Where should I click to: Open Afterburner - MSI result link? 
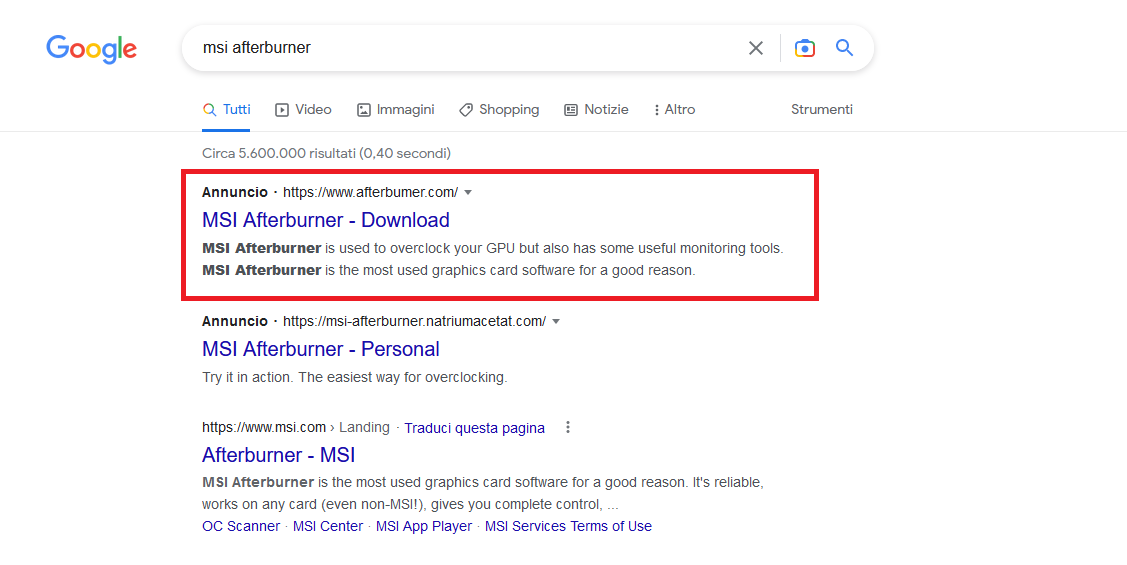[278, 455]
